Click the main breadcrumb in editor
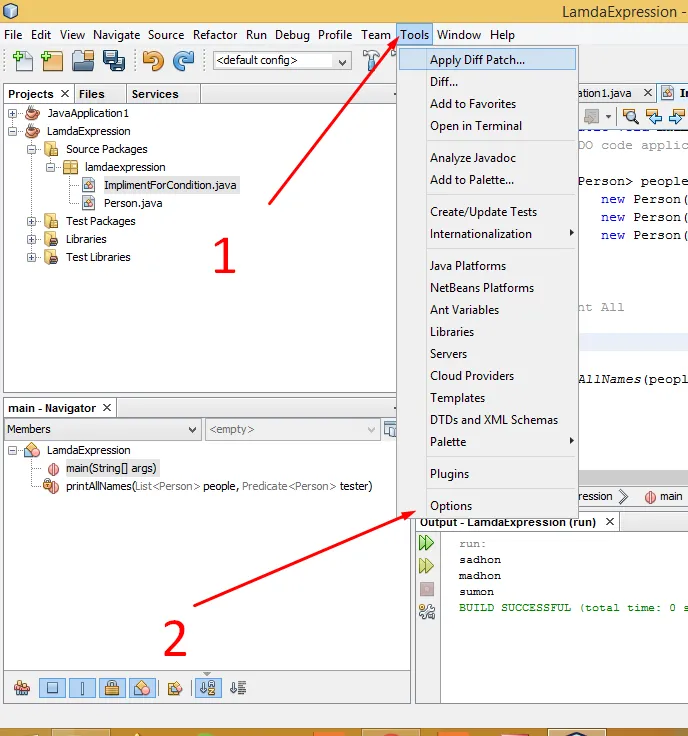Screen dimensions: 688x736 [x=664, y=497]
